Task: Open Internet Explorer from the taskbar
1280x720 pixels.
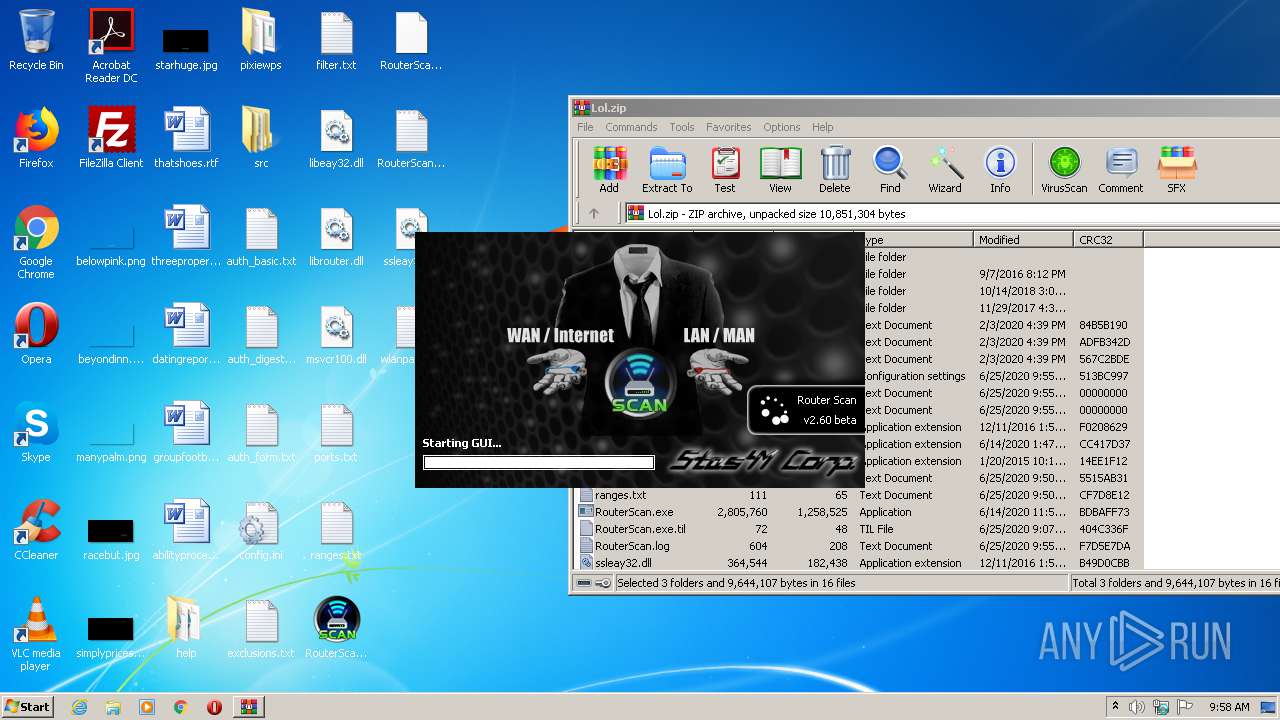Action: 80,707
